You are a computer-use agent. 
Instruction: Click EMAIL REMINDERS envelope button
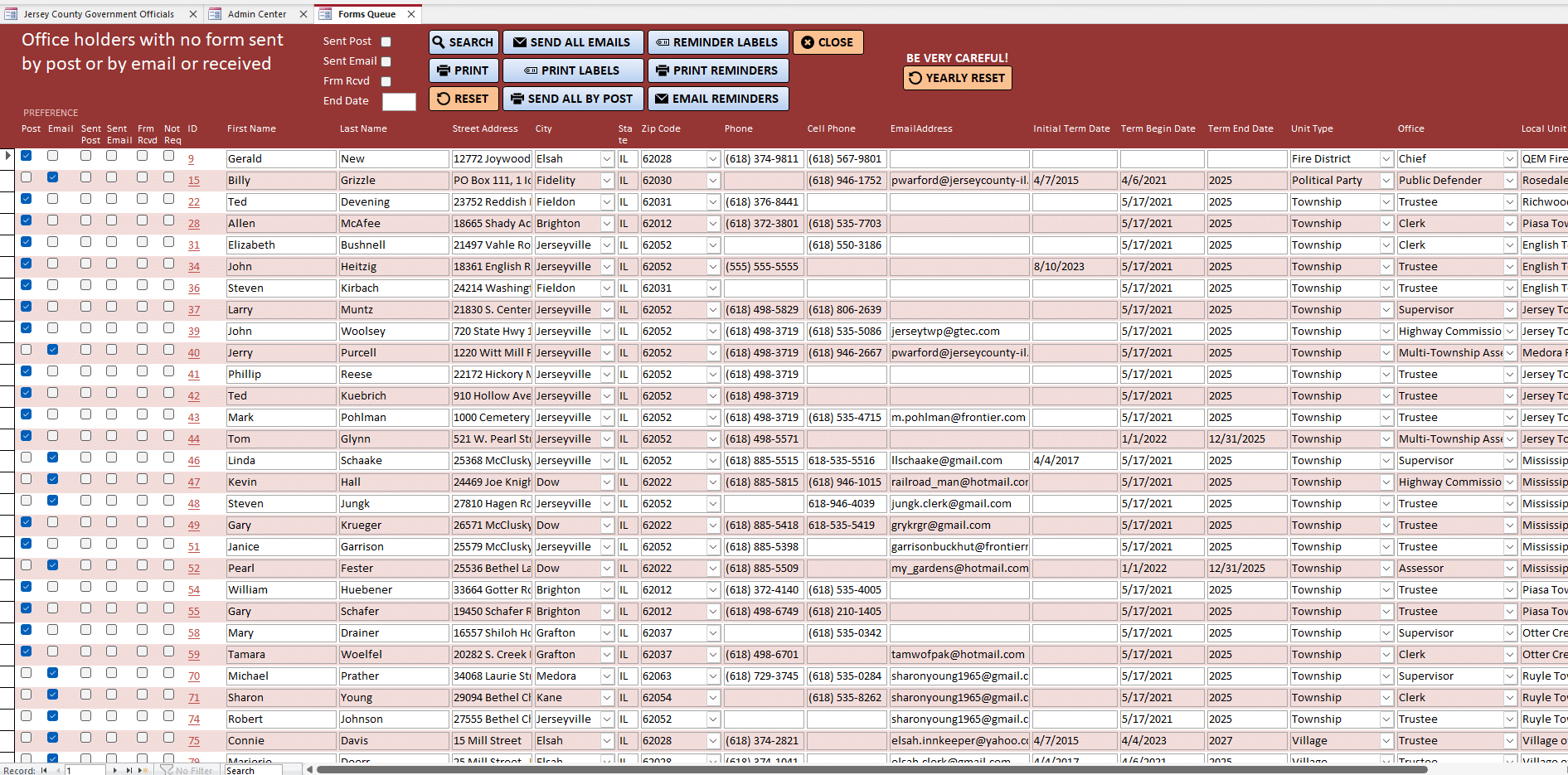tap(718, 99)
